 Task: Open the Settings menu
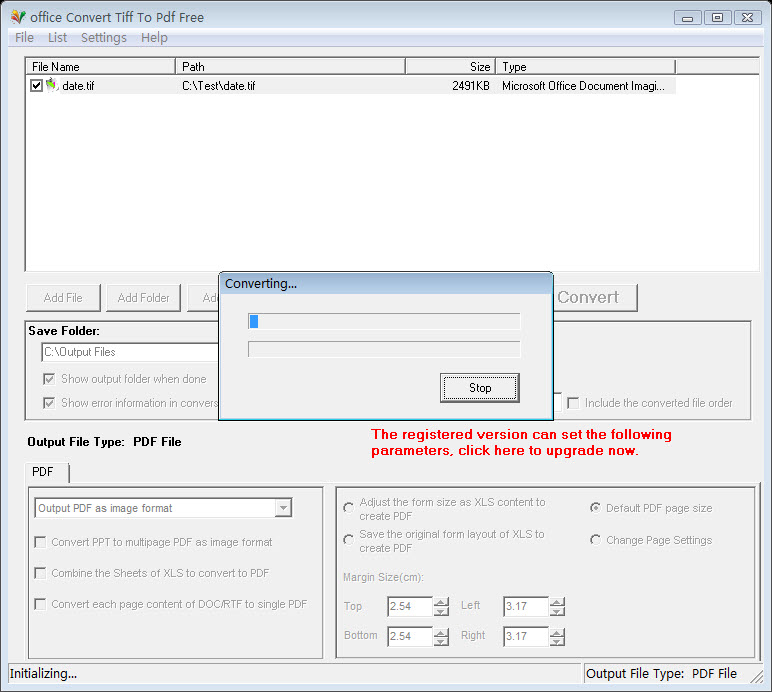[x=103, y=37]
